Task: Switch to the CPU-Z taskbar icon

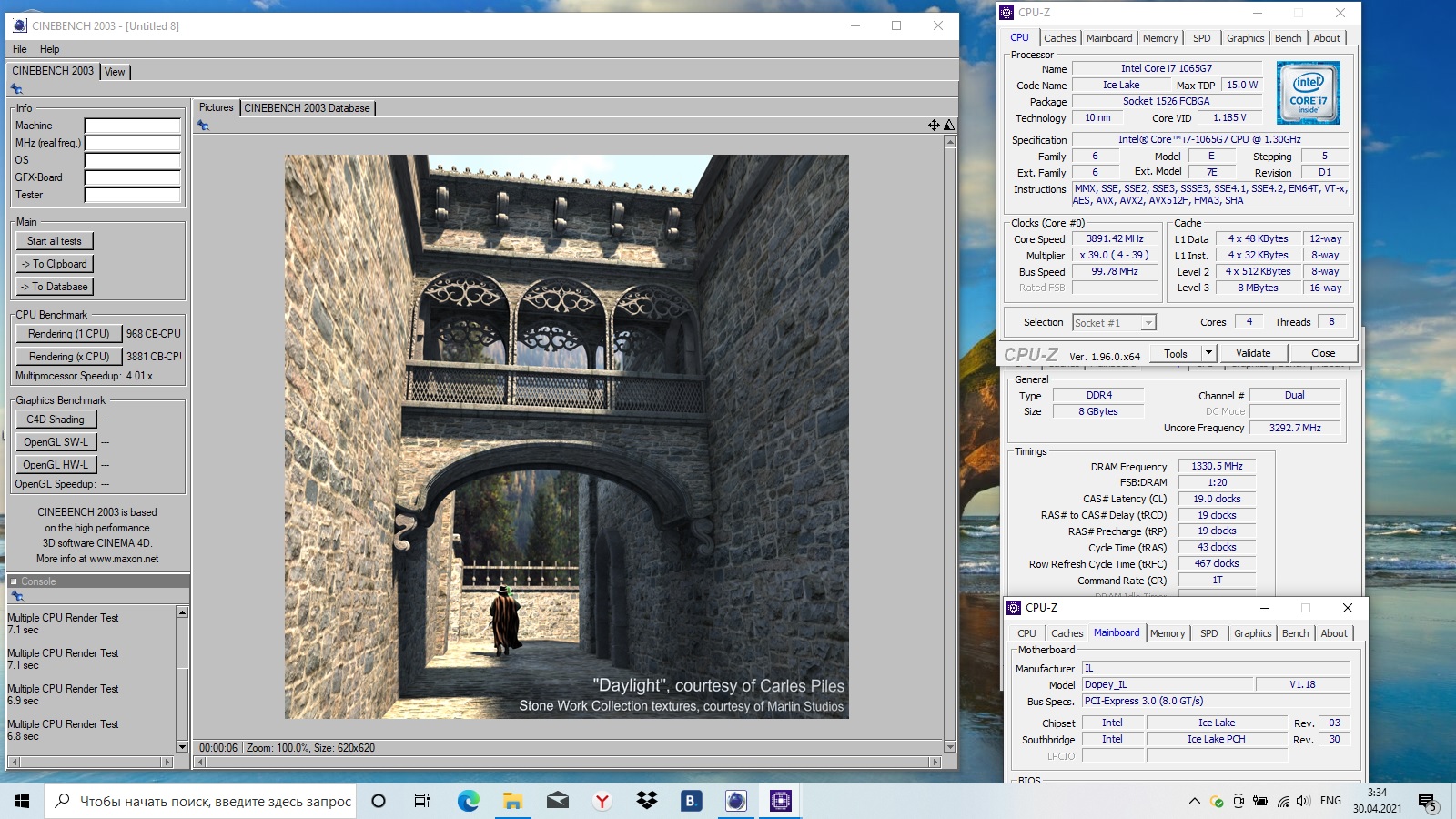Action: point(780,801)
